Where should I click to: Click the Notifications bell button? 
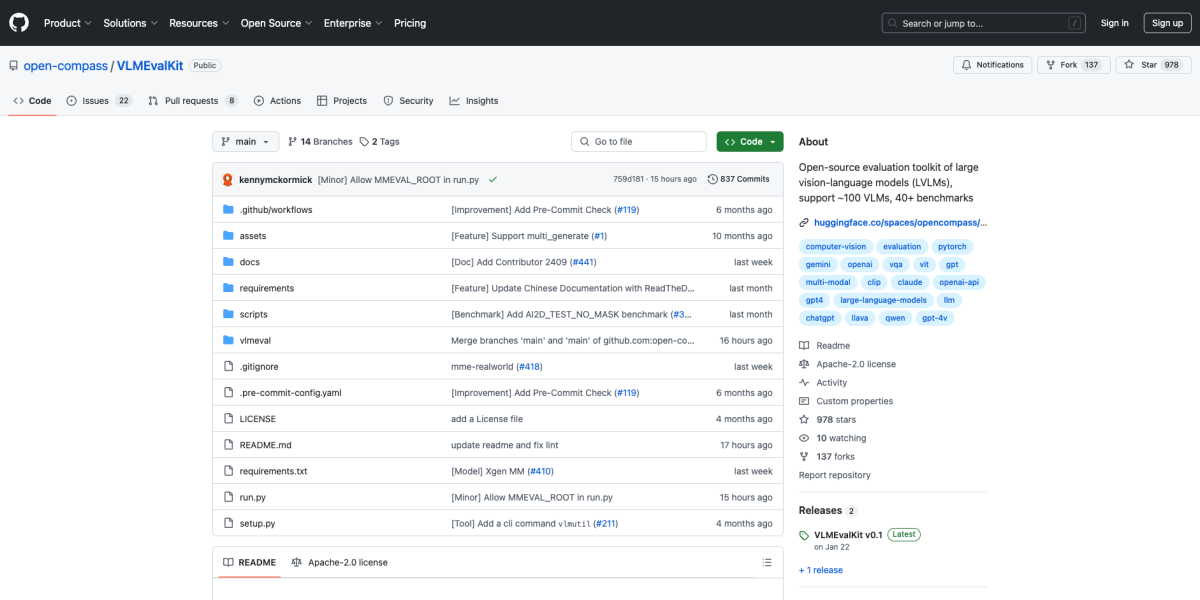pos(992,65)
